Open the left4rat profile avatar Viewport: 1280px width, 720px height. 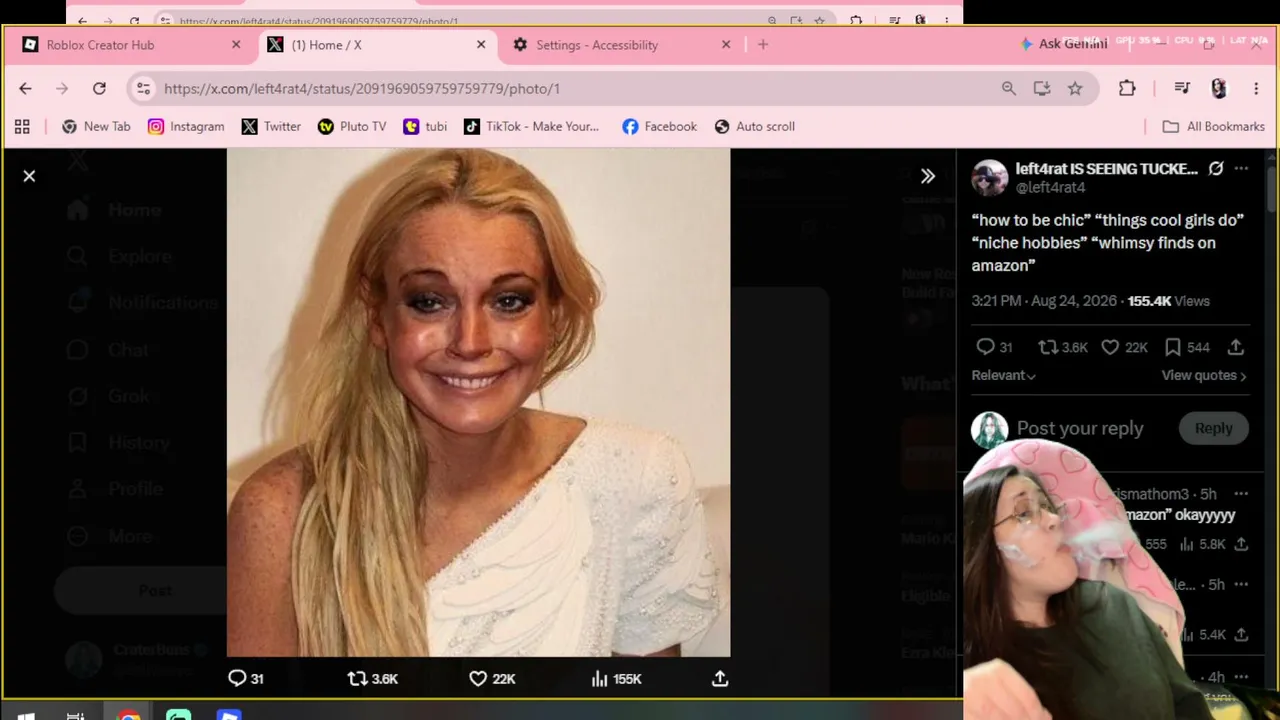989,177
